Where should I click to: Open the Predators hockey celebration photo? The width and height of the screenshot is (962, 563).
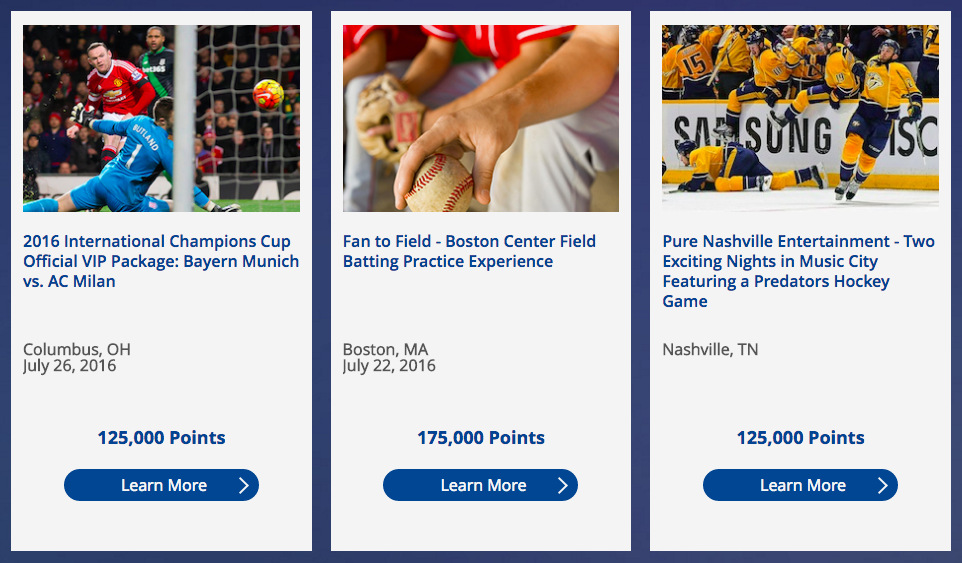pyautogui.click(x=801, y=117)
